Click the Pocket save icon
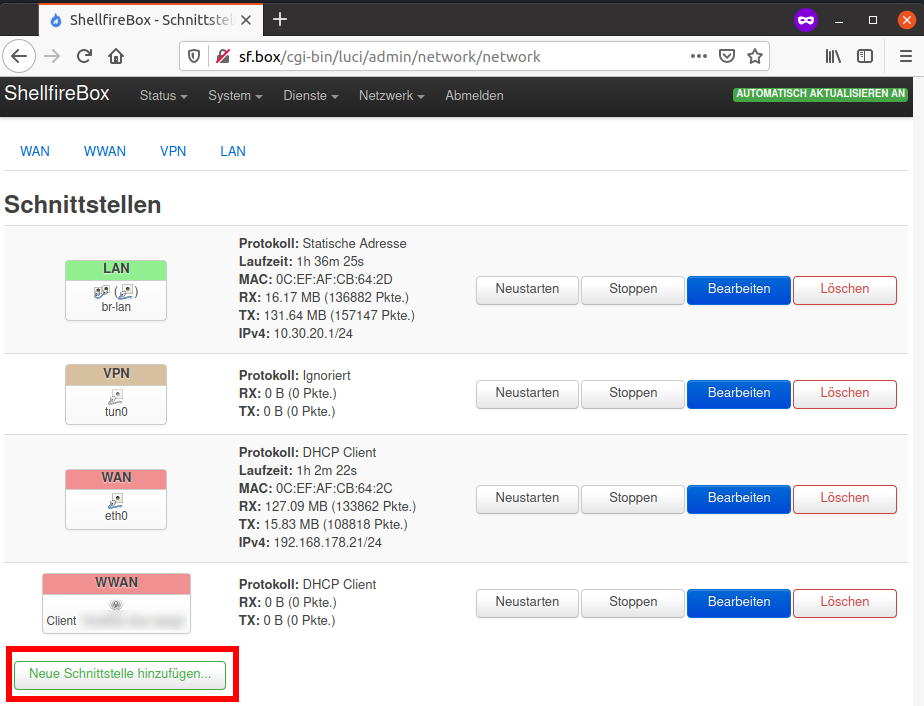 click(x=728, y=56)
